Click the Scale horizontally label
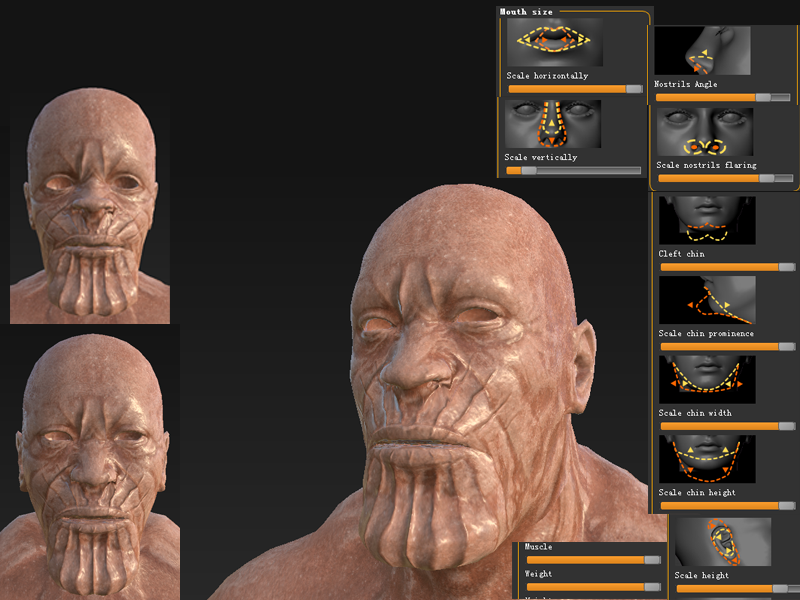The image size is (800, 600). [547, 76]
